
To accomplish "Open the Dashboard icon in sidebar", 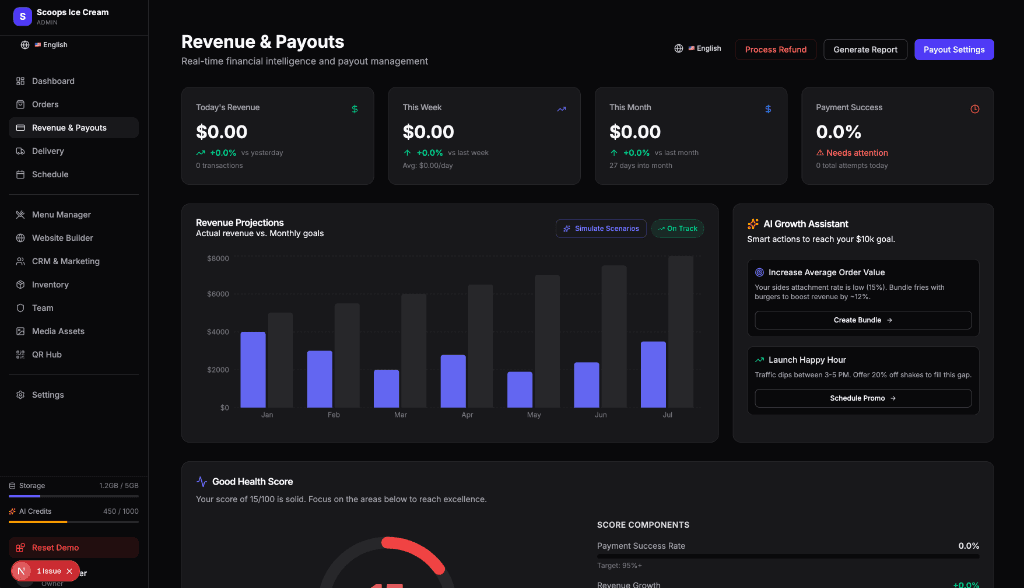I will click(x=22, y=80).
